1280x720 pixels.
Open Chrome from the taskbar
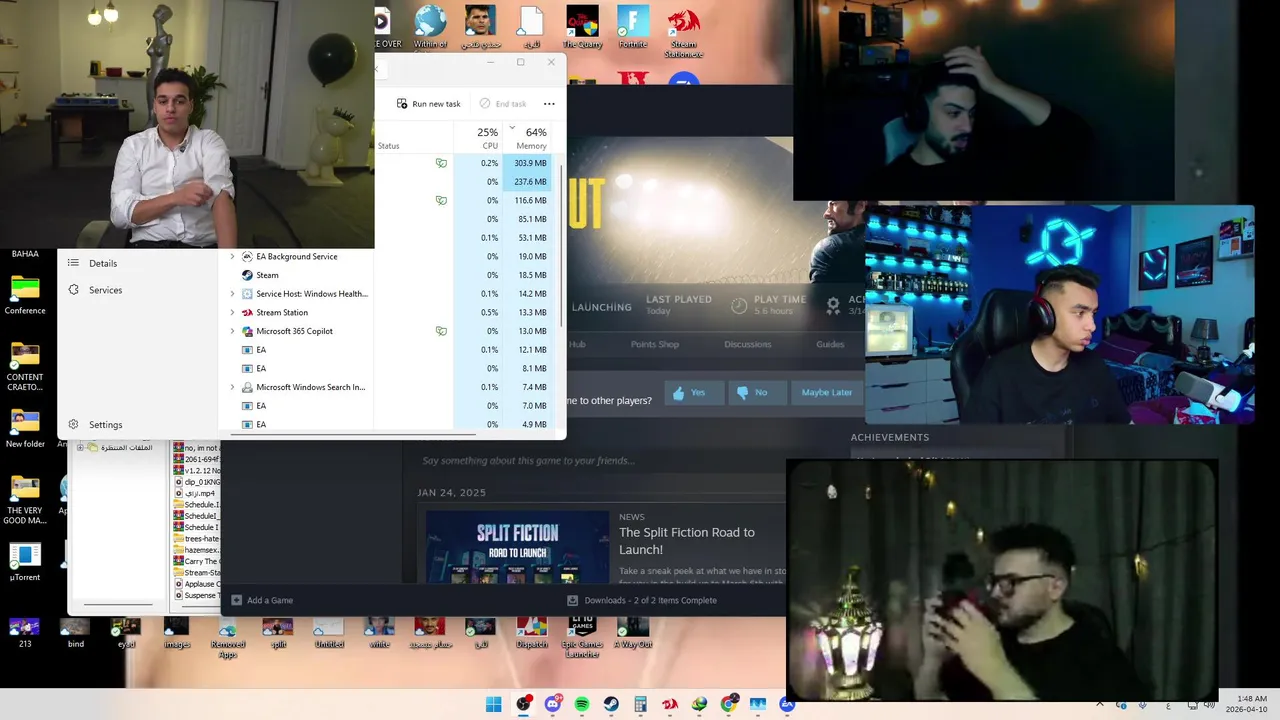[729, 704]
